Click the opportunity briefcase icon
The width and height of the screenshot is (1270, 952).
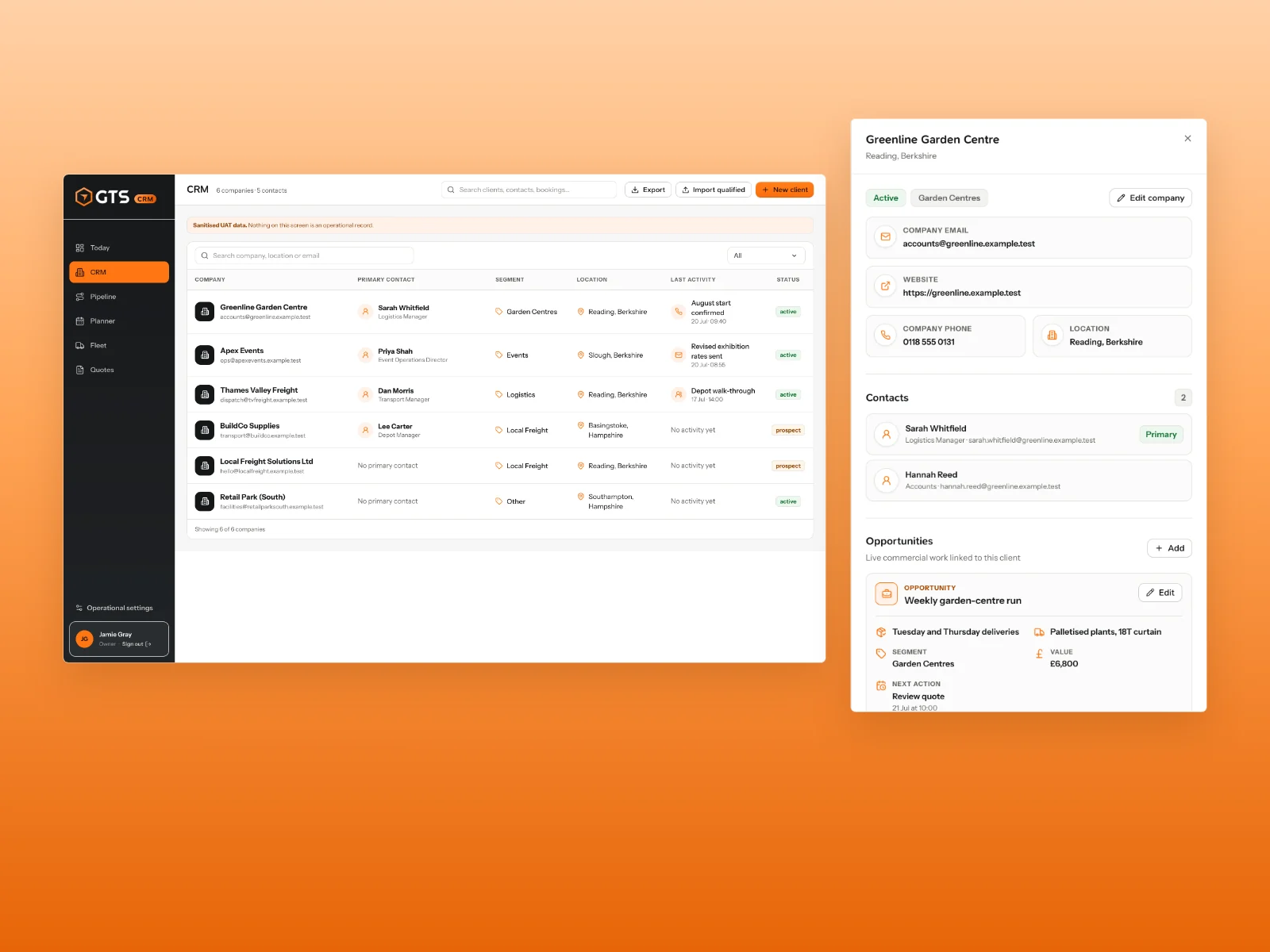tap(886, 593)
